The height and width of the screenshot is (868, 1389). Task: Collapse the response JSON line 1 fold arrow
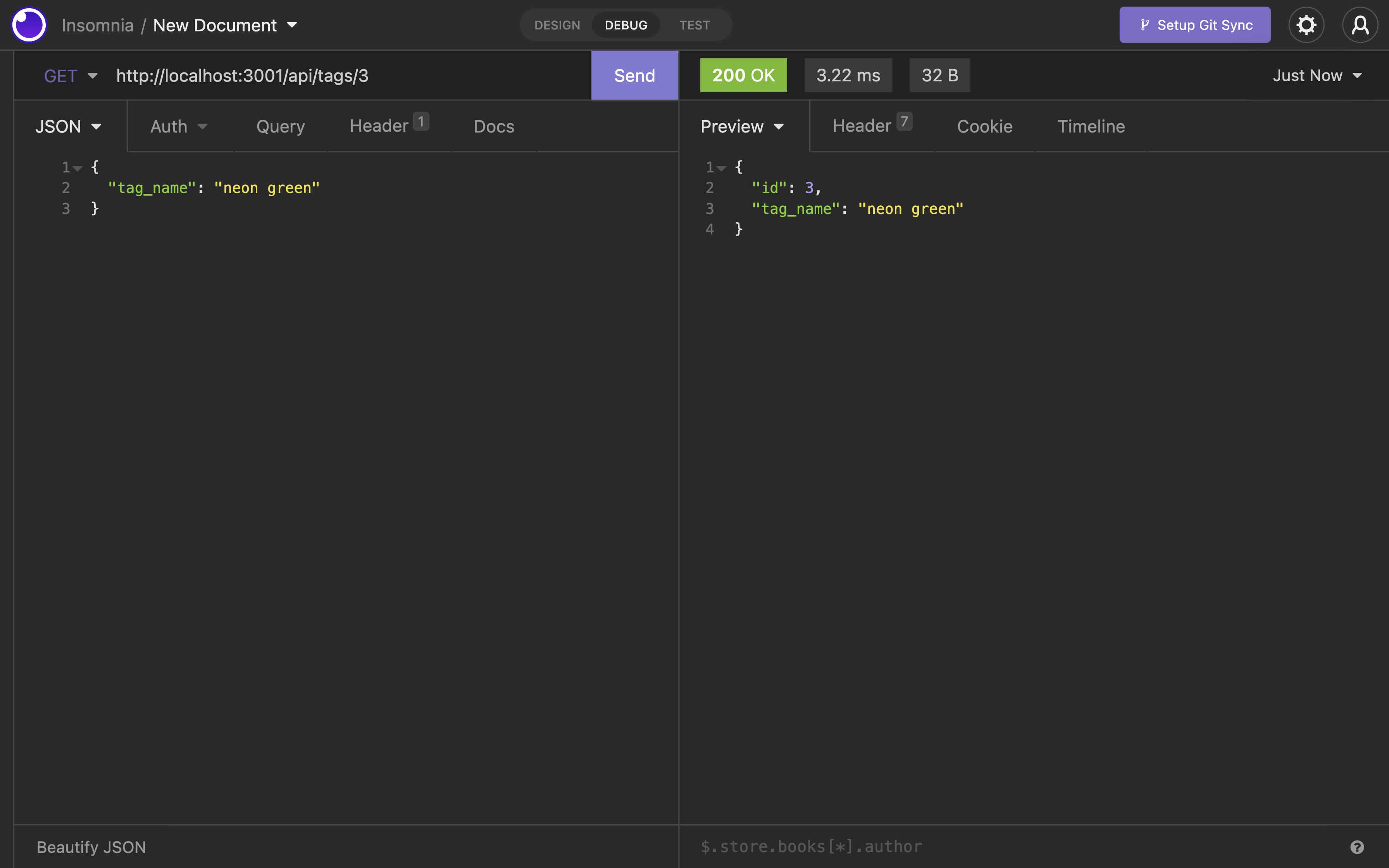pyautogui.click(x=722, y=168)
